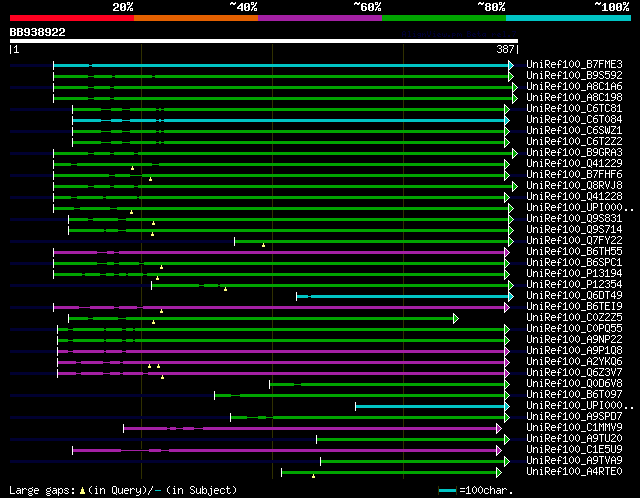Click the UniRef100_P13194 hit label
The height and width of the screenshot is (498, 640).
click(574, 274)
